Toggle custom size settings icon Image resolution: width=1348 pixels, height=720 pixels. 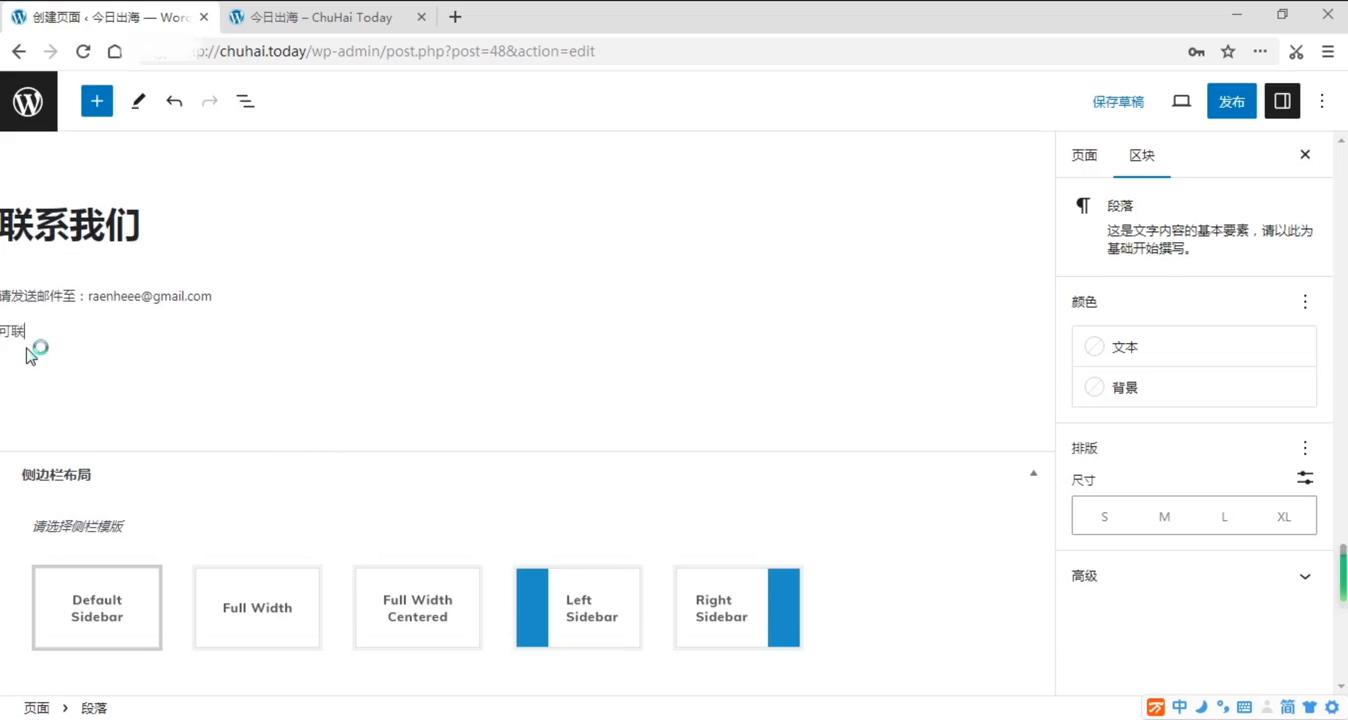[1305, 478]
